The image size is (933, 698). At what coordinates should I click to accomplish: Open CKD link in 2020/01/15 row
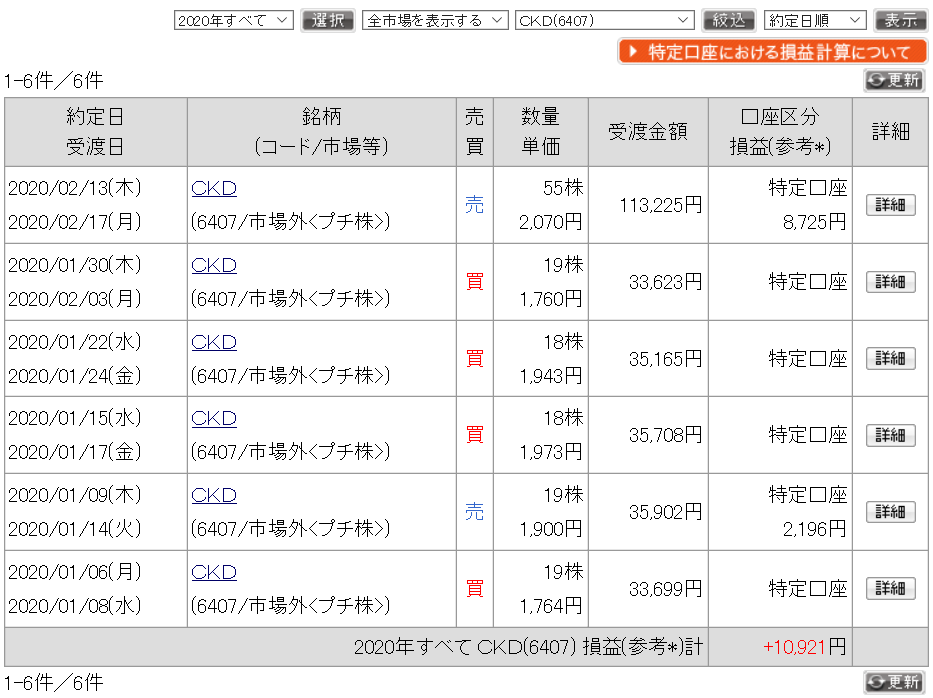(x=214, y=418)
